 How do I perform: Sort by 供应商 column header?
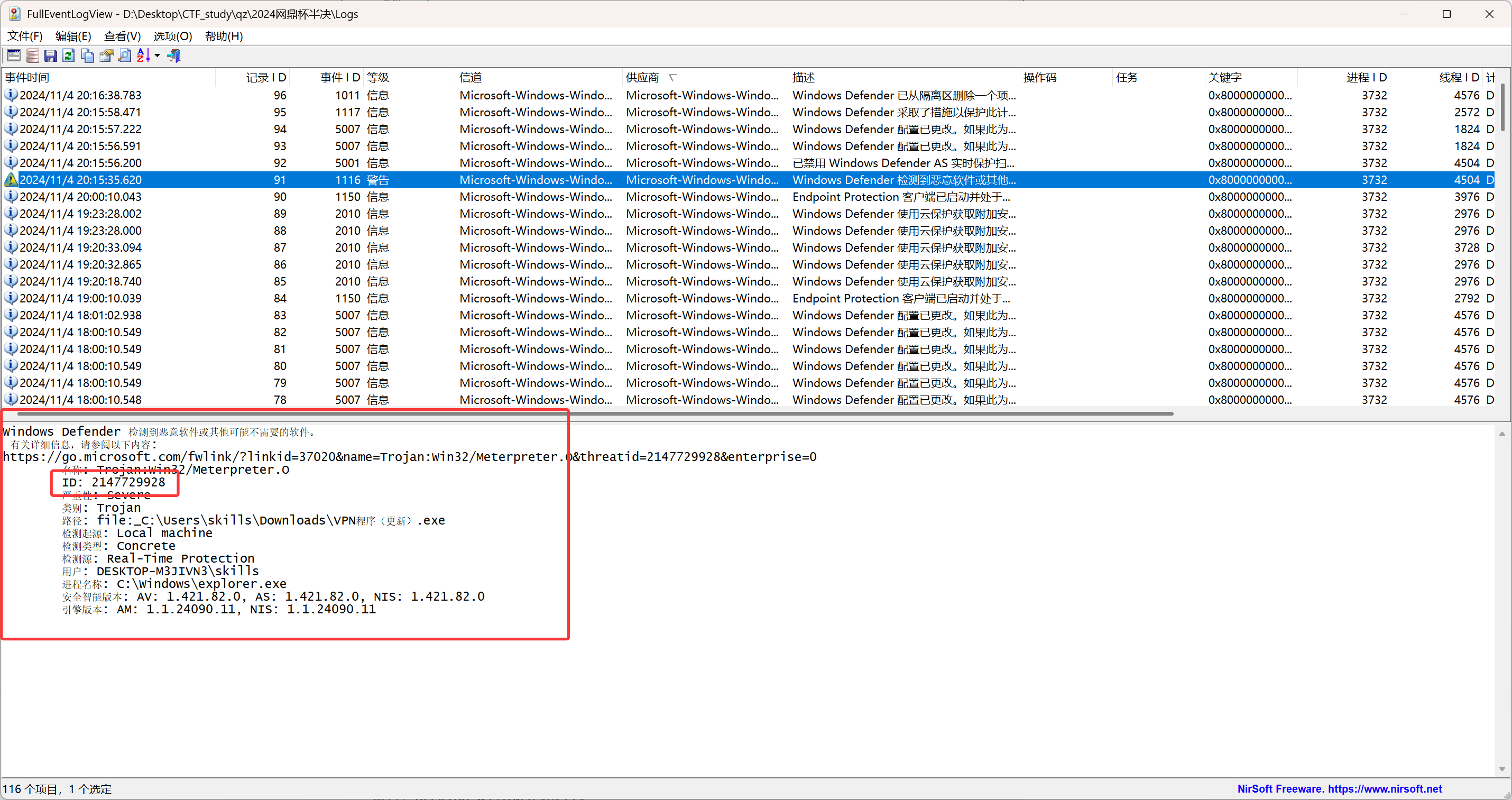point(643,78)
